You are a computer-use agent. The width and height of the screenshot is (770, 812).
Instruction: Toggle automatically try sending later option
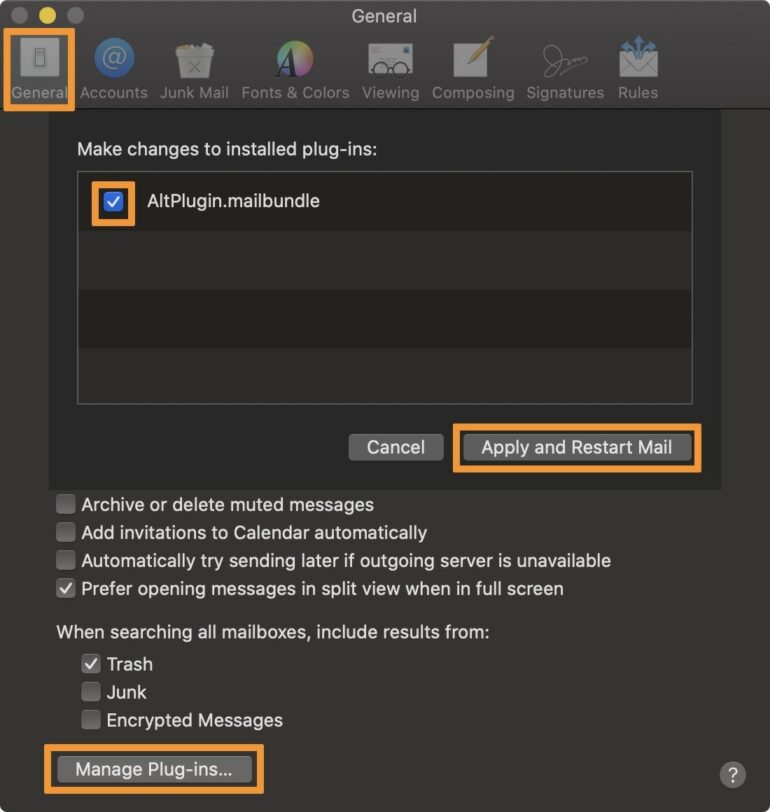[x=66, y=561]
